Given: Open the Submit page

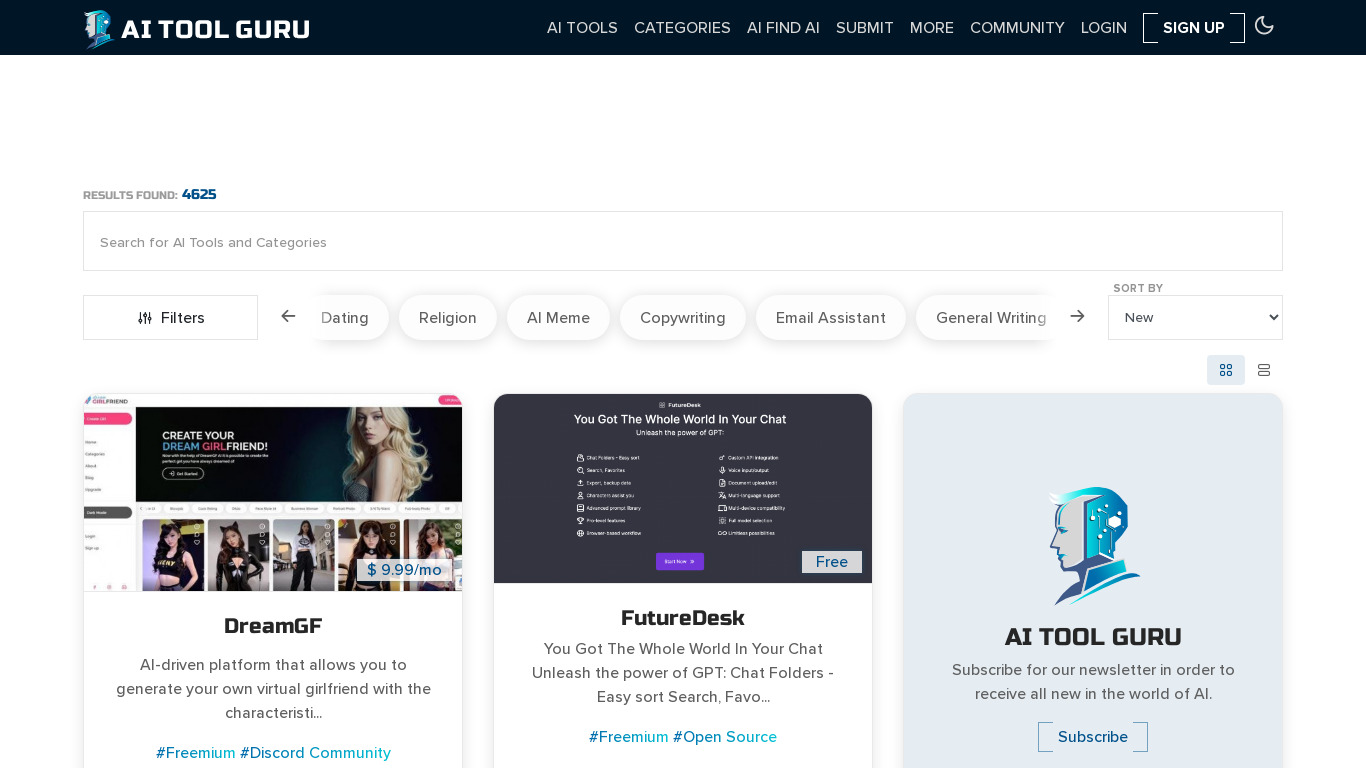Looking at the screenshot, I should click(x=865, y=28).
